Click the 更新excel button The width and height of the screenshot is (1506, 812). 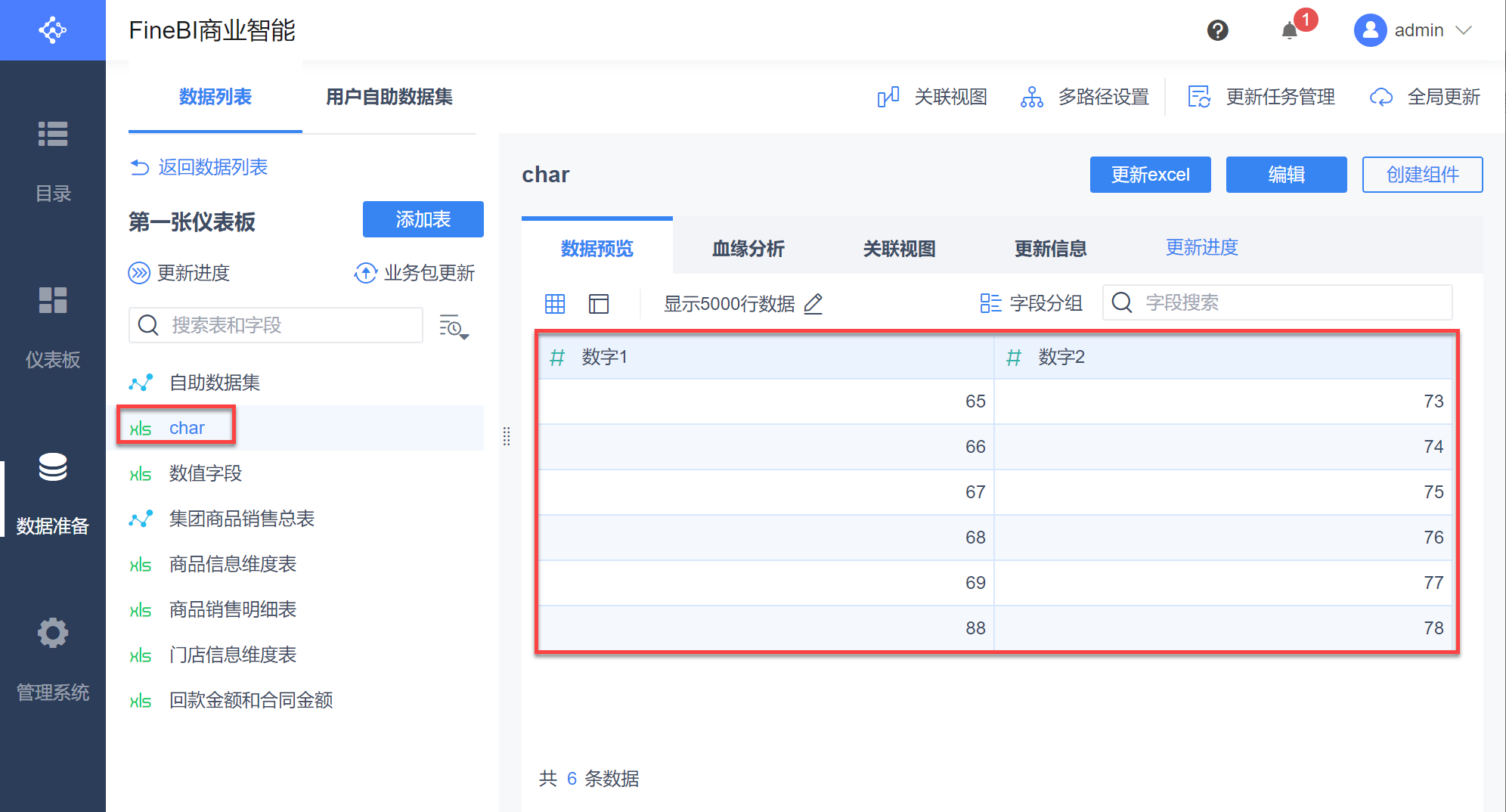[1150, 175]
